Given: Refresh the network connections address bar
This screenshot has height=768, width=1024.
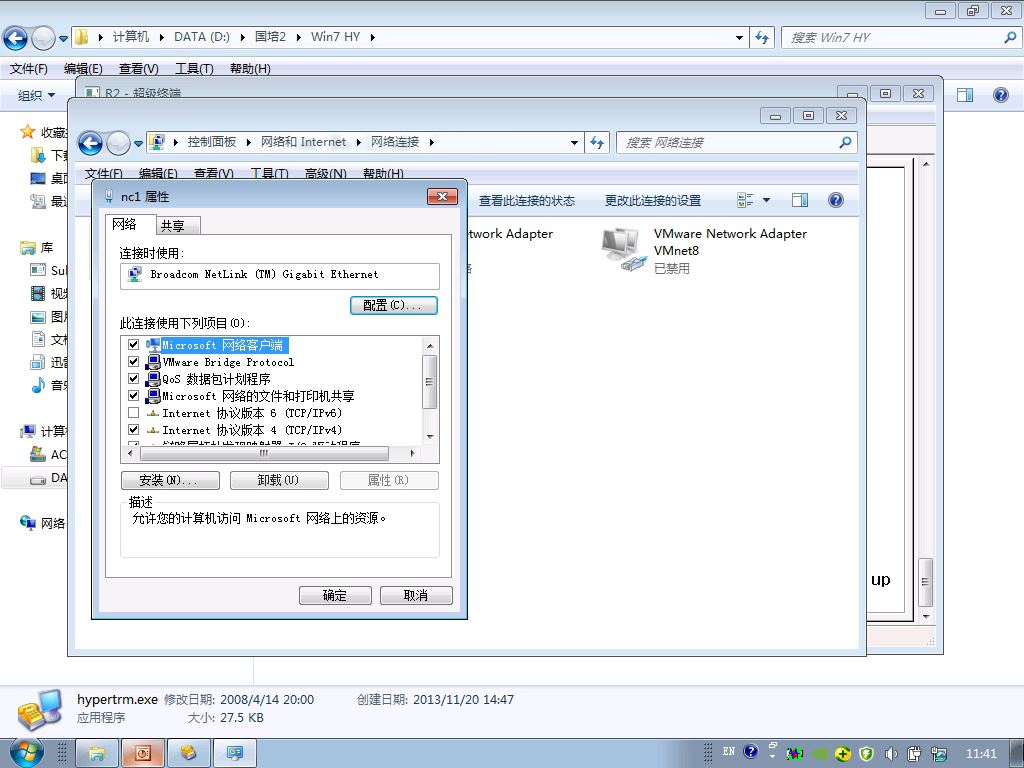Looking at the screenshot, I should point(597,142).
